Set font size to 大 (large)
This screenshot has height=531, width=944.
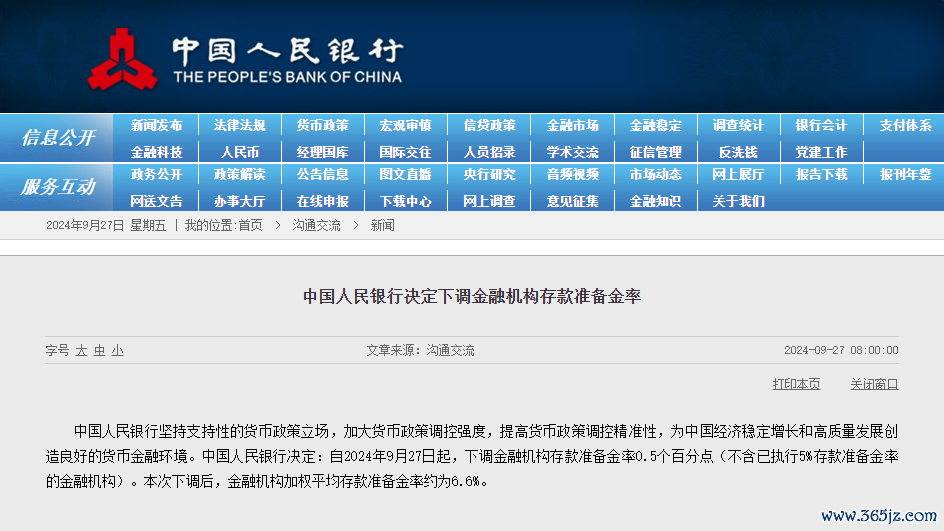tap(81, 351)
